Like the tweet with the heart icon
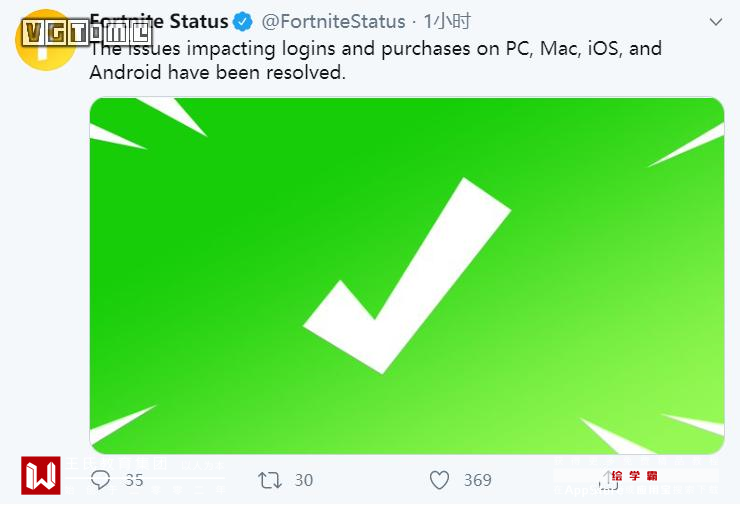The width and height of the screenshot is (740, 510). pos(439,480)
